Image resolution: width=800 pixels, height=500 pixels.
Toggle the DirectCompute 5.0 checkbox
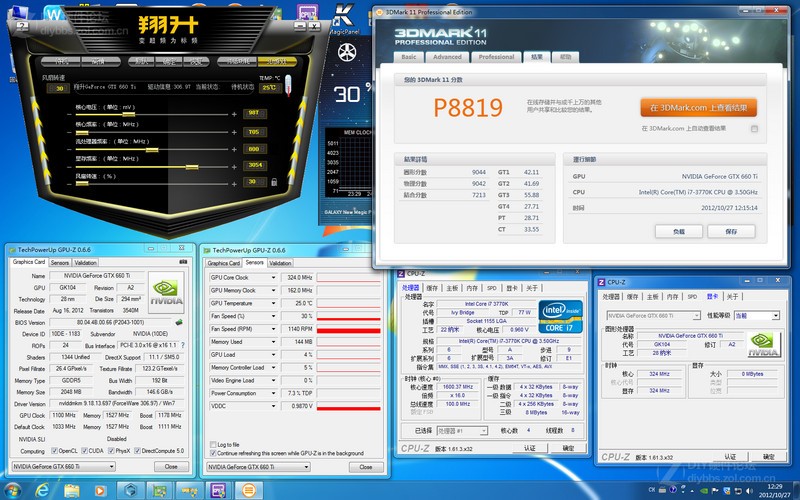[137, 451]
